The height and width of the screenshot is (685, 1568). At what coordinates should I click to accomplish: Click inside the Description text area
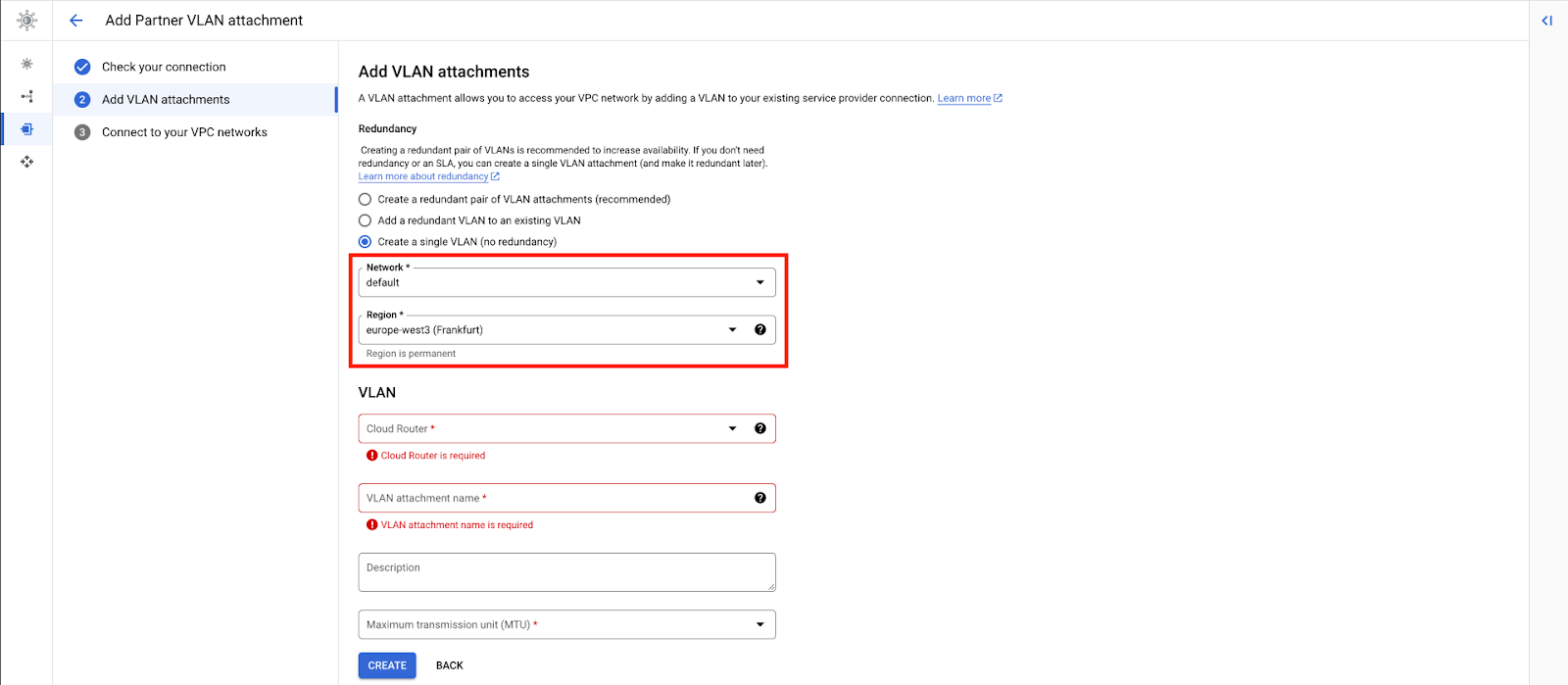(x=566, y=572)
